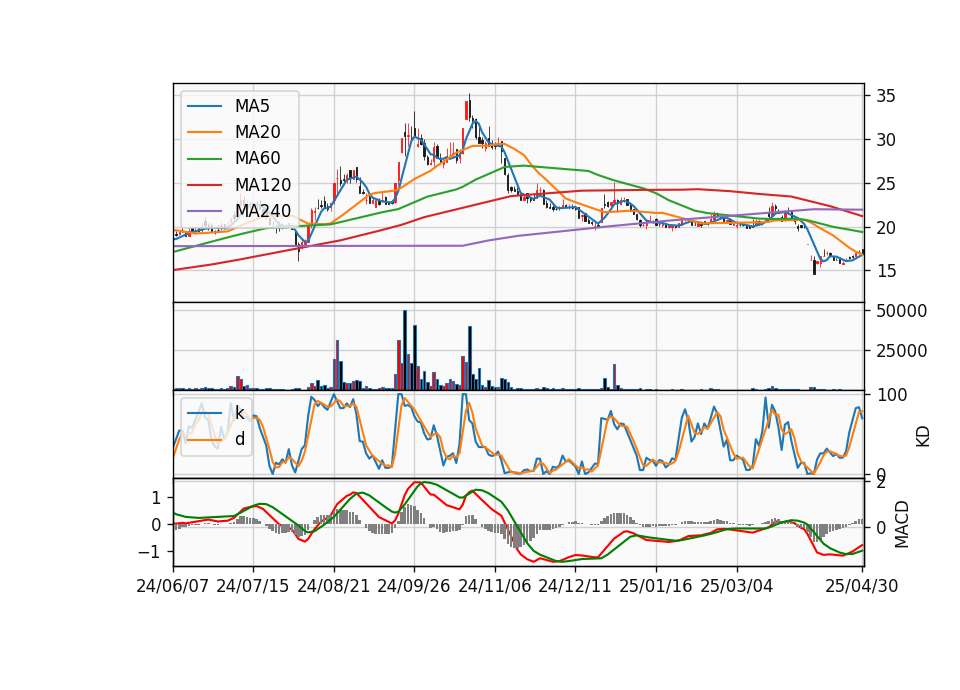Select the MA60 legend label
The image size is (960, 690).
pos(257,158)
